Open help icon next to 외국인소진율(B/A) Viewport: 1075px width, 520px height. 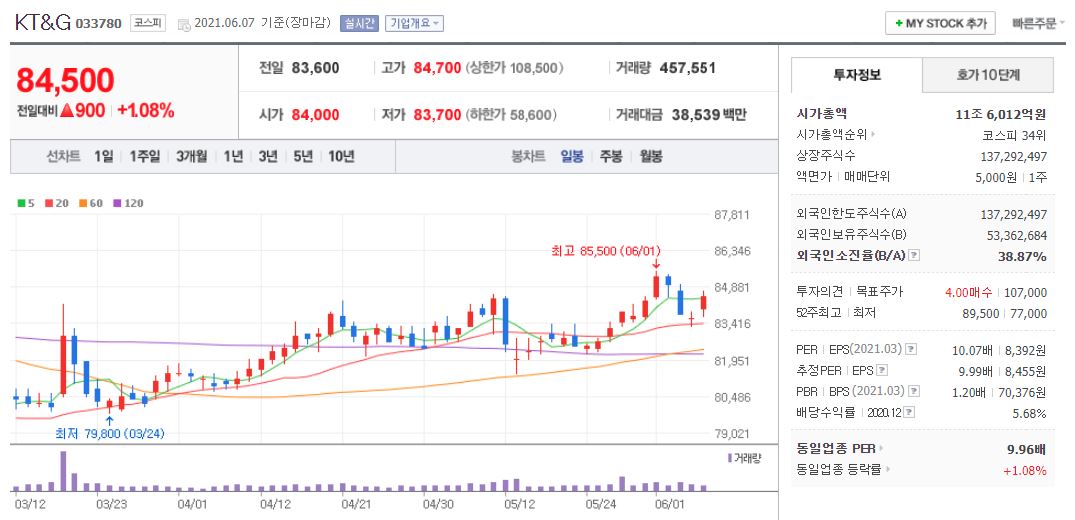915,255
